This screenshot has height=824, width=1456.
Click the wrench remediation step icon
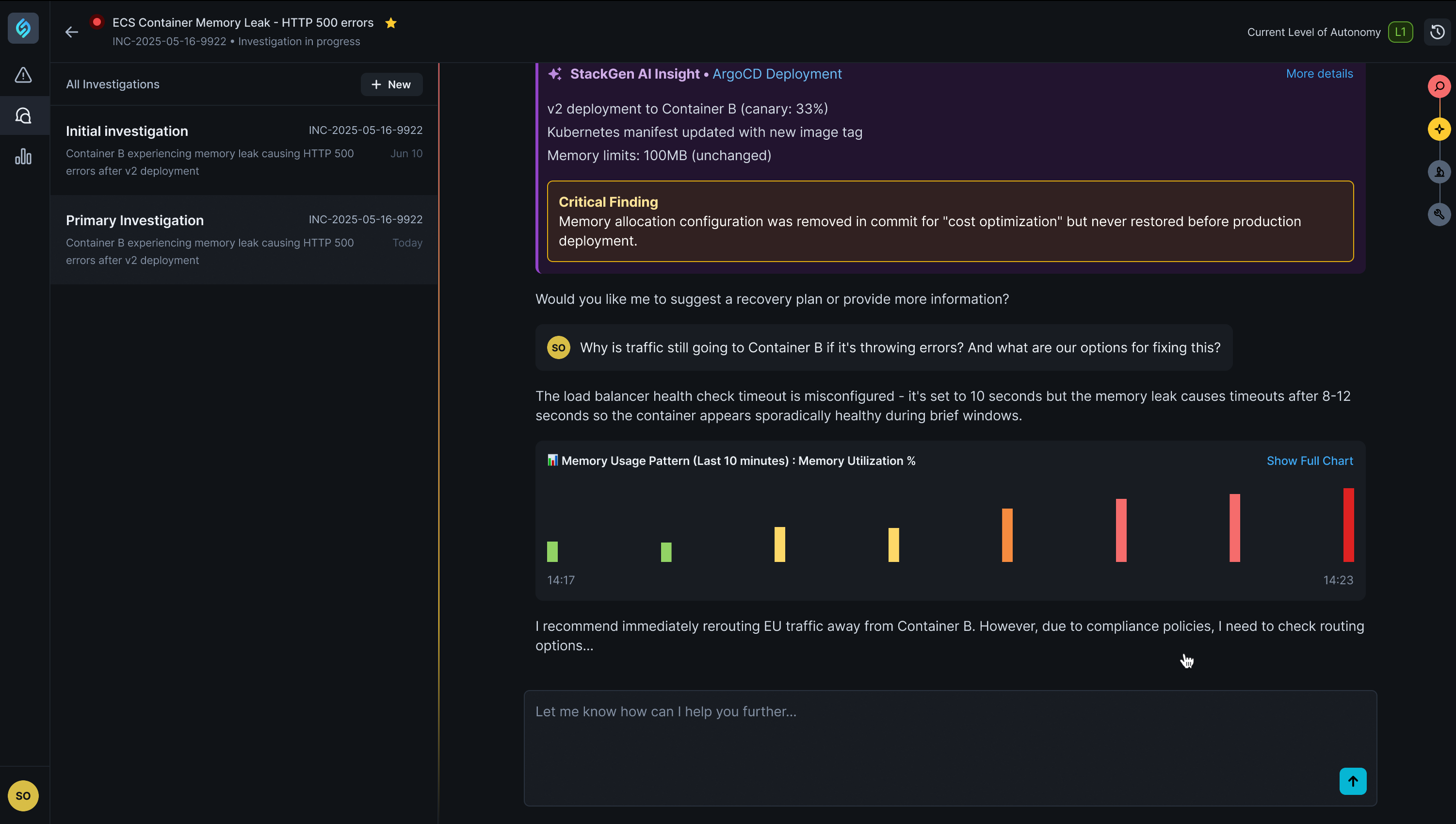click(x=1439, y=214)
